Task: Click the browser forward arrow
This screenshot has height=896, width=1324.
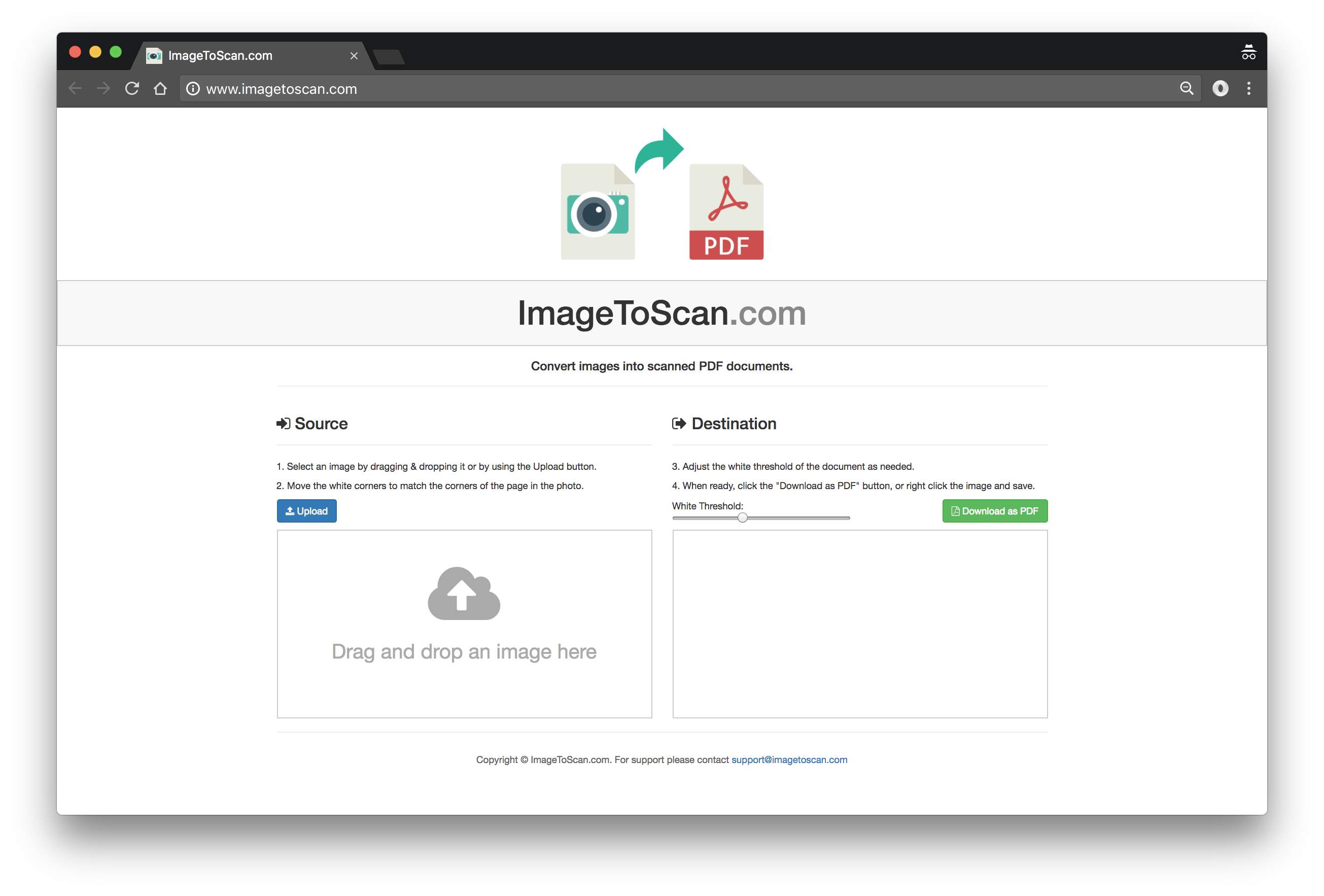Action: tap(103, 88)
